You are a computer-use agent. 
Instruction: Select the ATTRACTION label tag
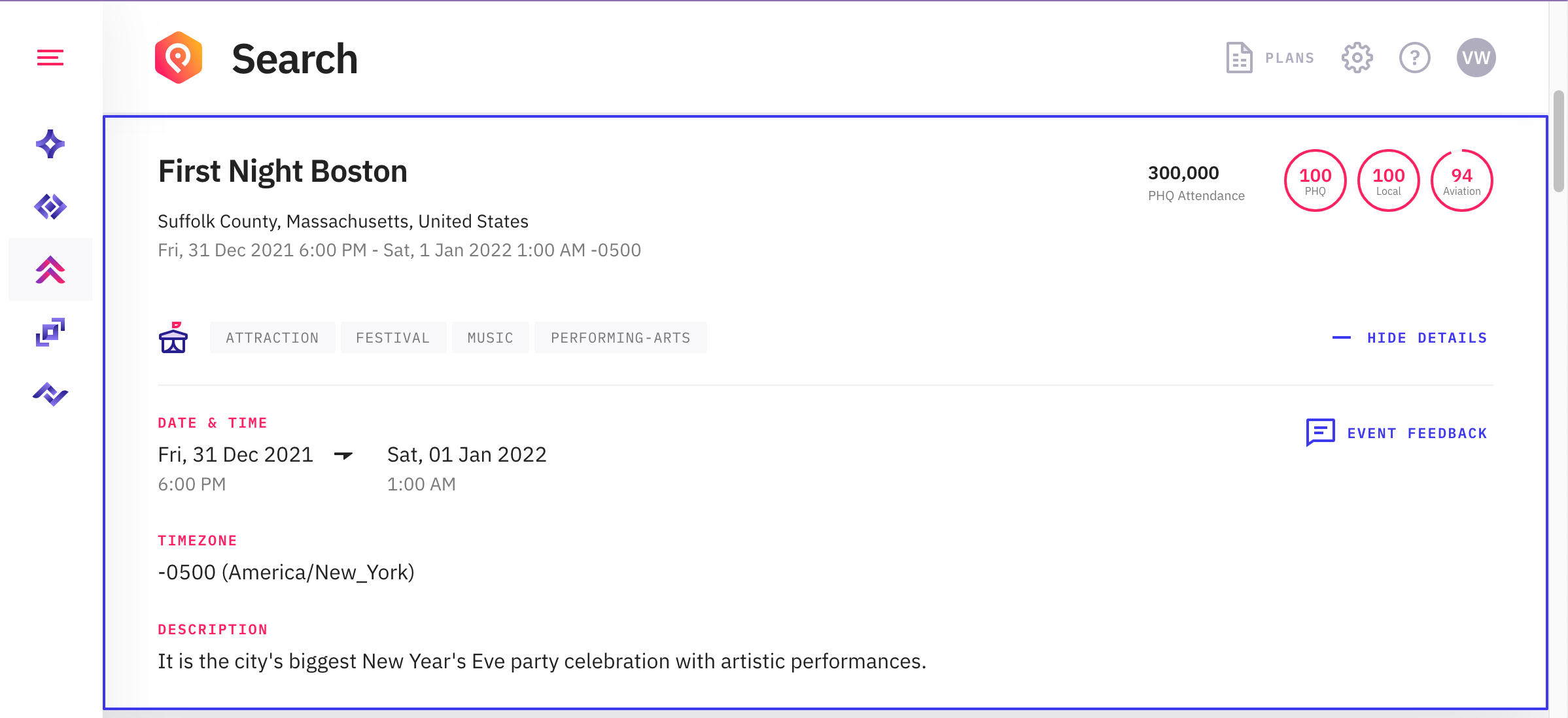point(272,338)
